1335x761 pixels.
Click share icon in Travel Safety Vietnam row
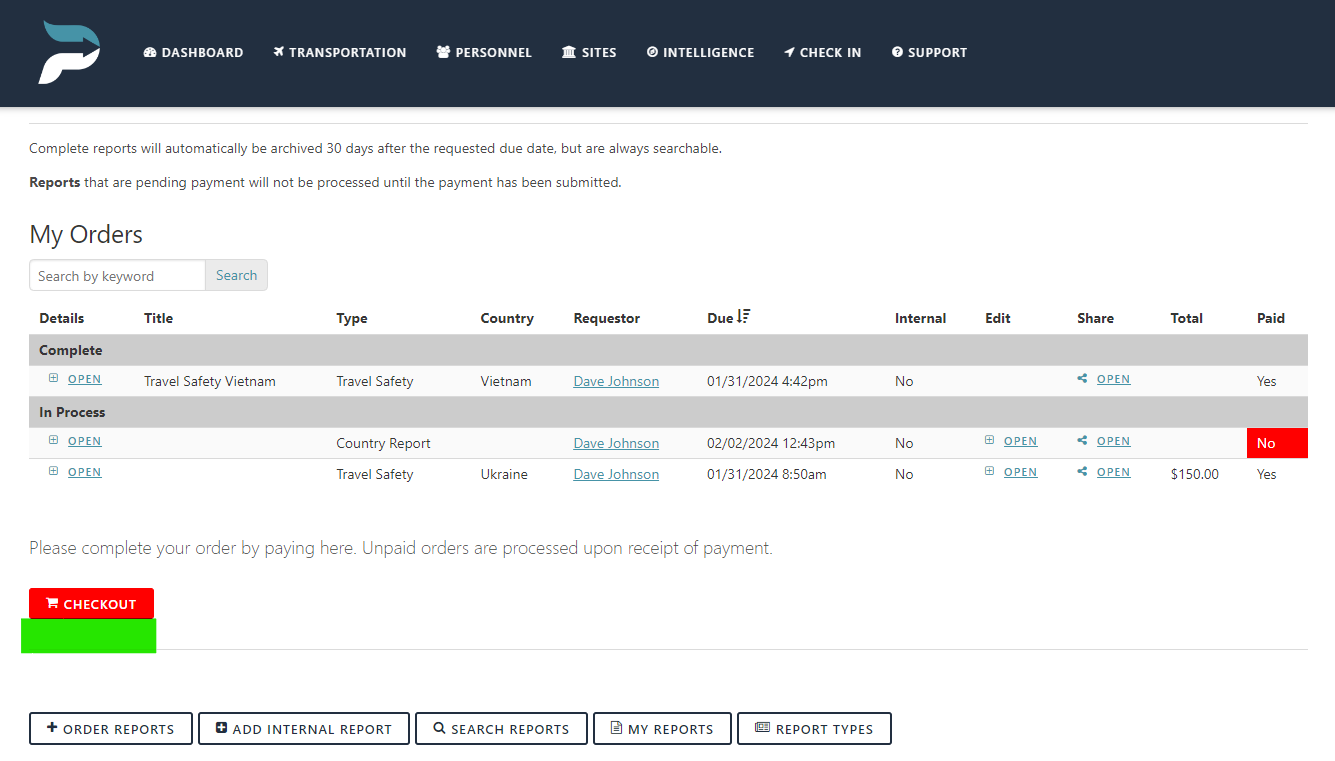click(1082, 379)
